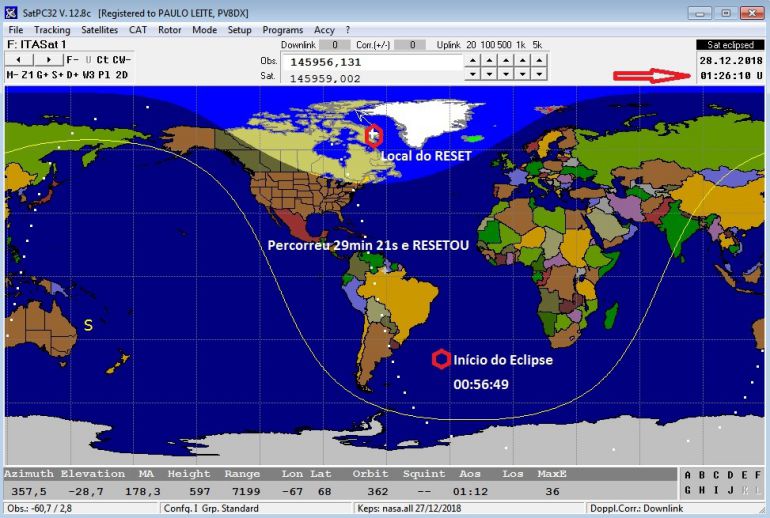Click the M- control in toolbar
The height and width of the screenshot is (518, 770).
tap(11, 75)
